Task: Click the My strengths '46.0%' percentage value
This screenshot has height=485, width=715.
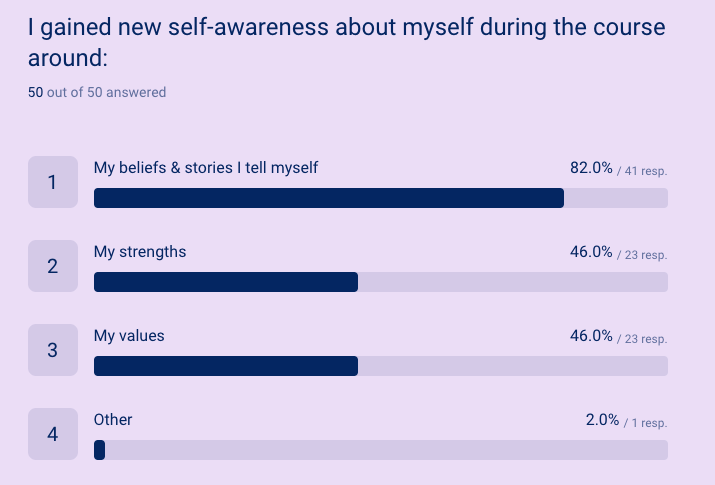Action: tap(591, 252)
